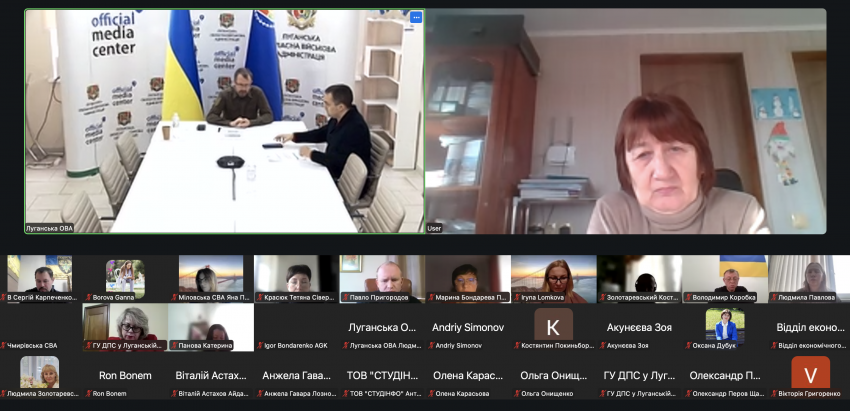Screen dimensions: 850x411
Task: Click the brown K avatar tile
Action: [553, 327]
